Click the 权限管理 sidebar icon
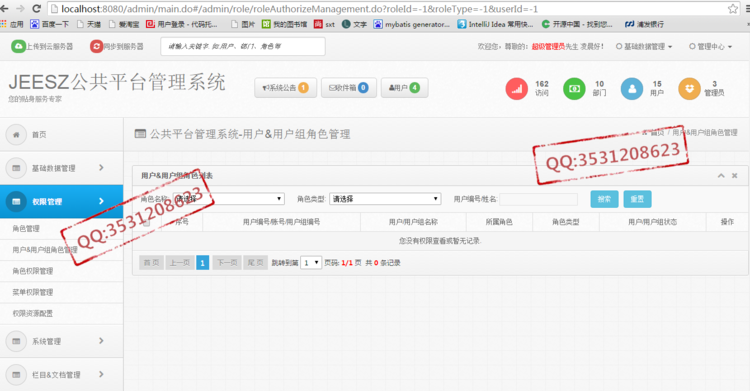Screen dimensions: 750x391 click(x=16, y=201)
